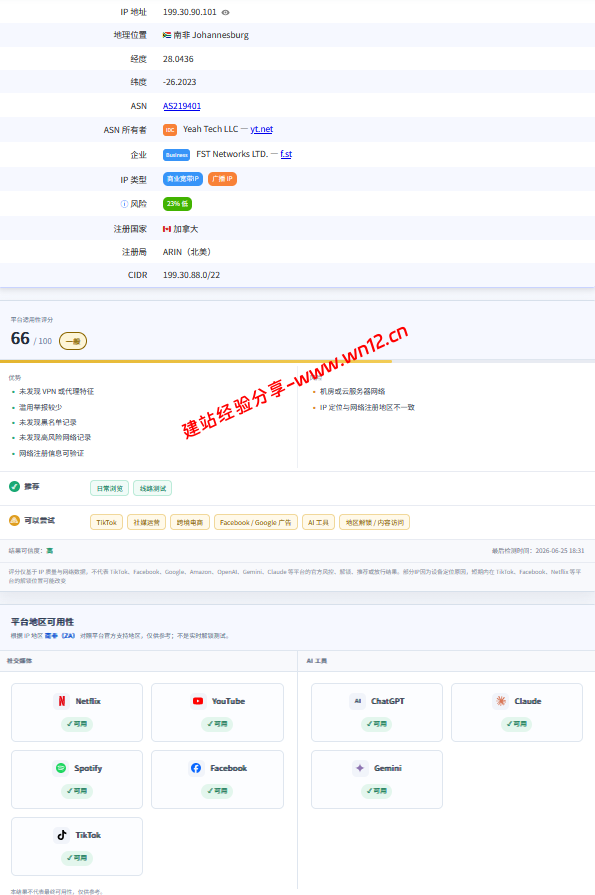Toggle the IP address visibility eye icon
595x895 pixels.
pyautogui.click(x=226, y=12)
